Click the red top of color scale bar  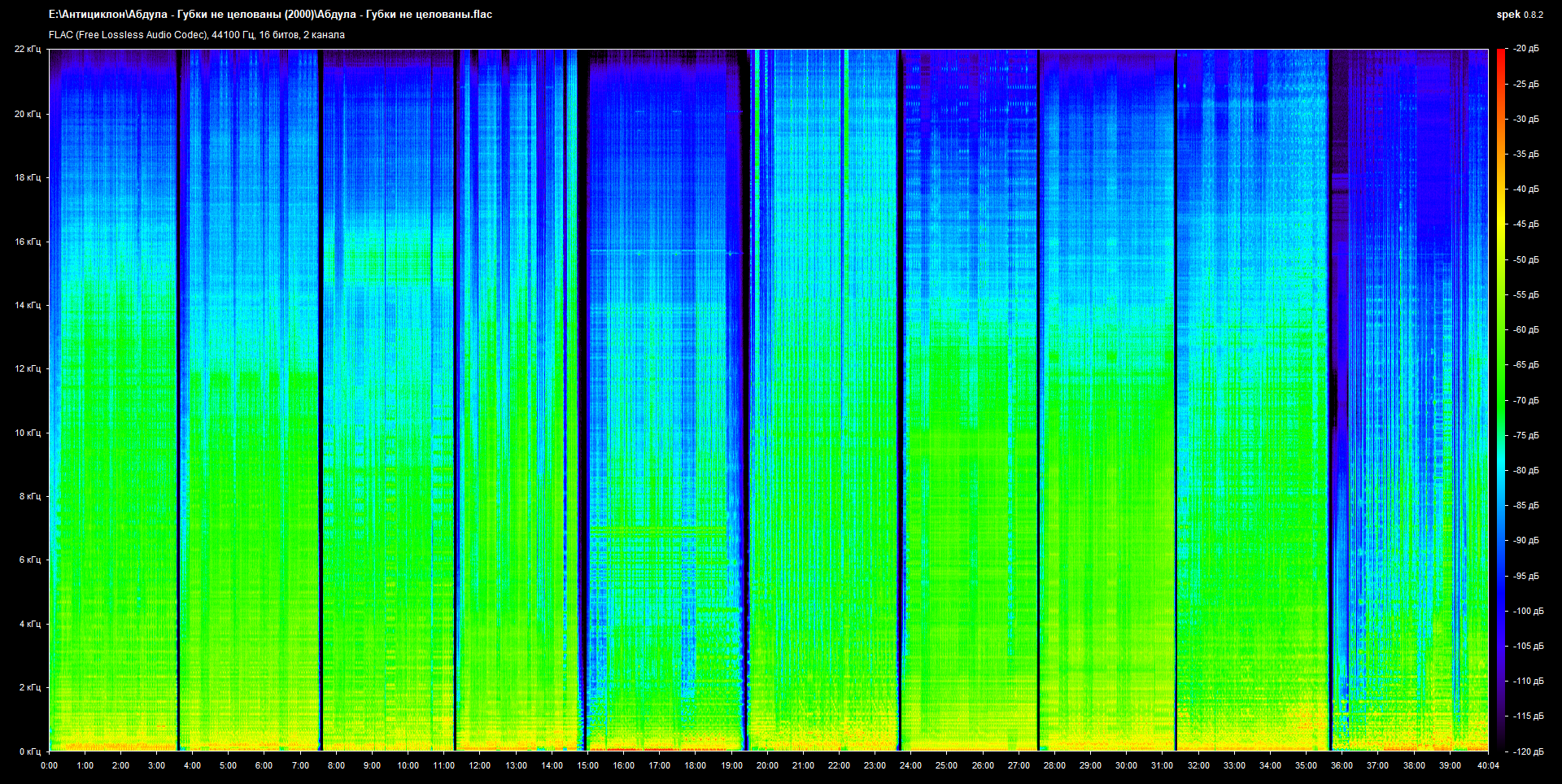pos(1500,54)
